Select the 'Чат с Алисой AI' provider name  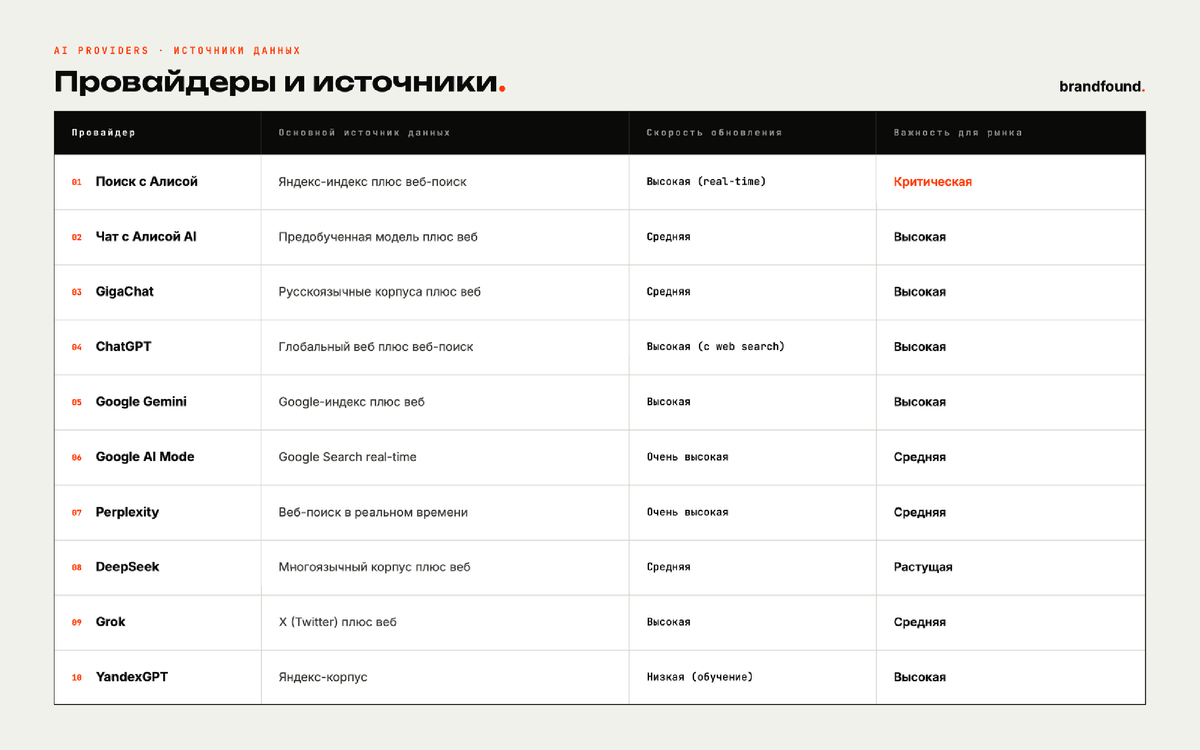(146, 237)
